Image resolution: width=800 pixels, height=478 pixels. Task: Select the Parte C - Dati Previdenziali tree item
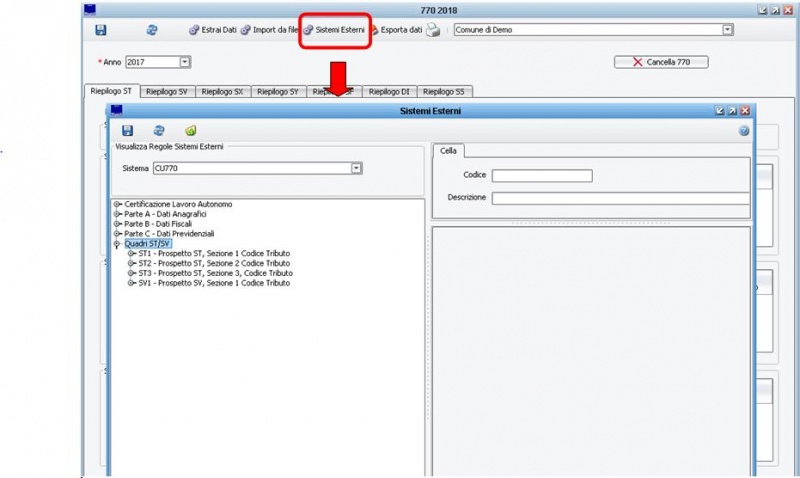pos(169,234)
